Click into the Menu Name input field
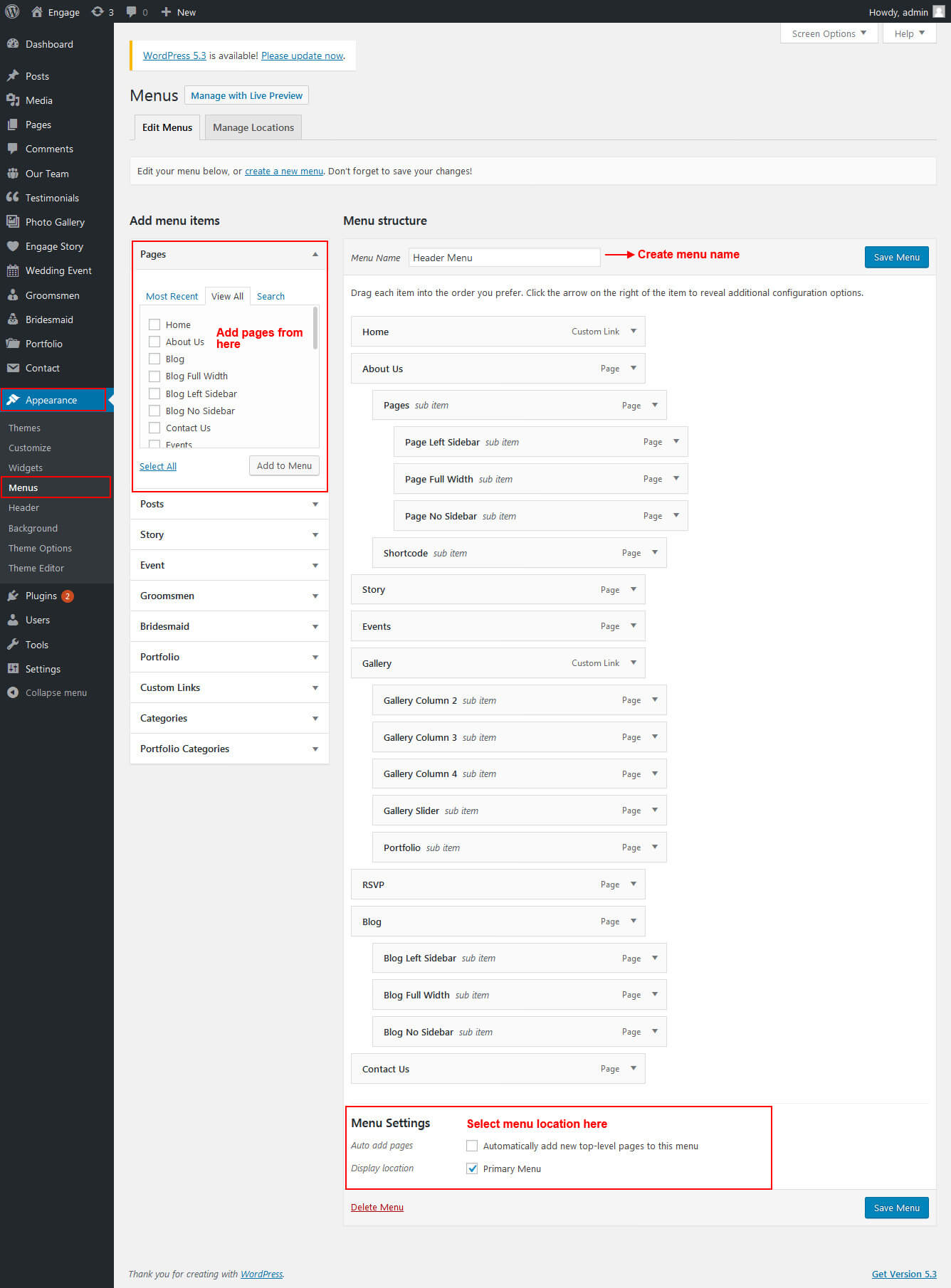Image resolution: width=951 pixels, height=1288 pixels. click(505, 258)
